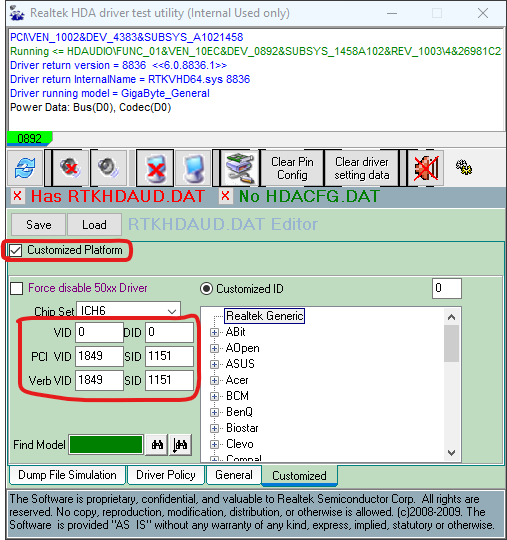
Task: Switch to the Driver Policy tab
Action: (x=166, y=475)
